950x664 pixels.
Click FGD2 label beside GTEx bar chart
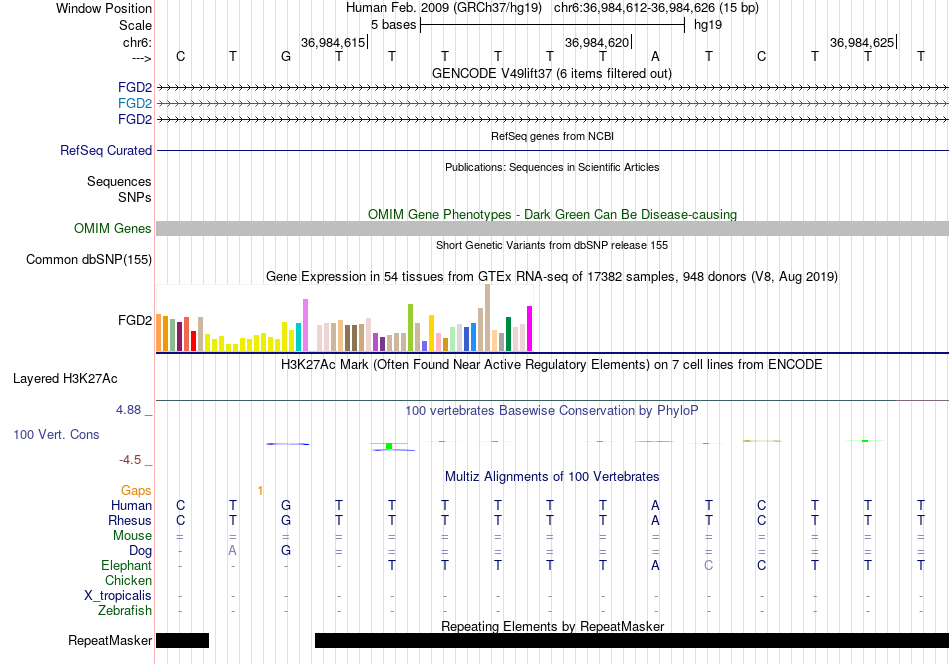pos(135,320)
